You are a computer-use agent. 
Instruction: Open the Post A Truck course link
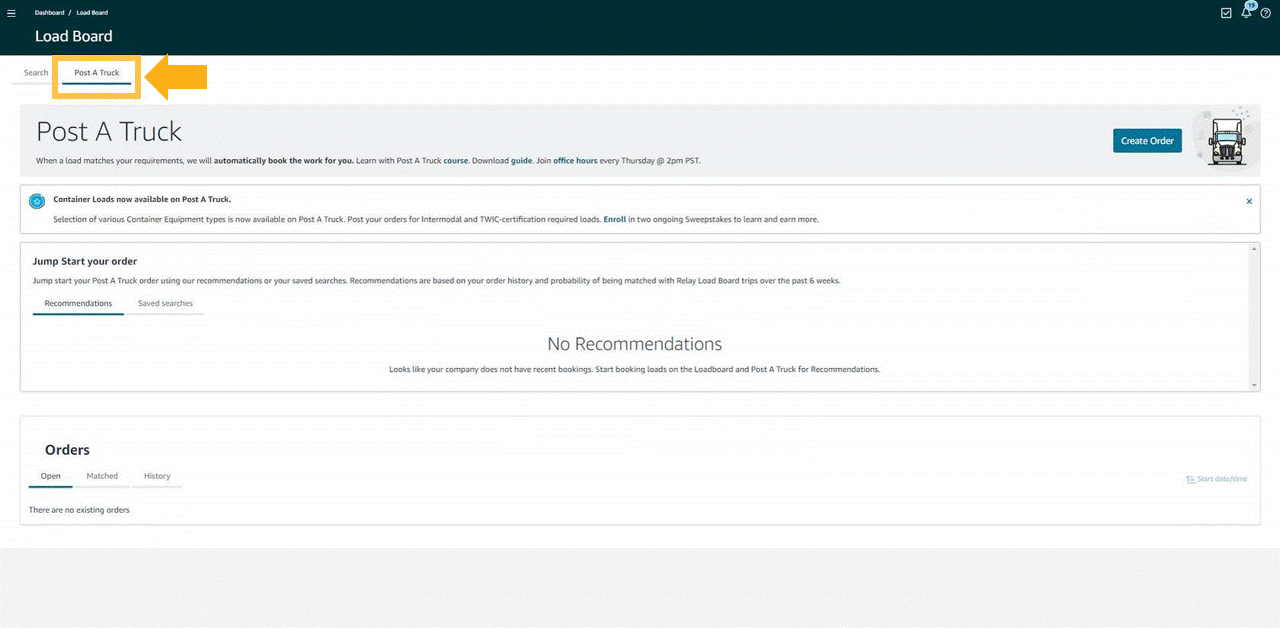[456, 160]
